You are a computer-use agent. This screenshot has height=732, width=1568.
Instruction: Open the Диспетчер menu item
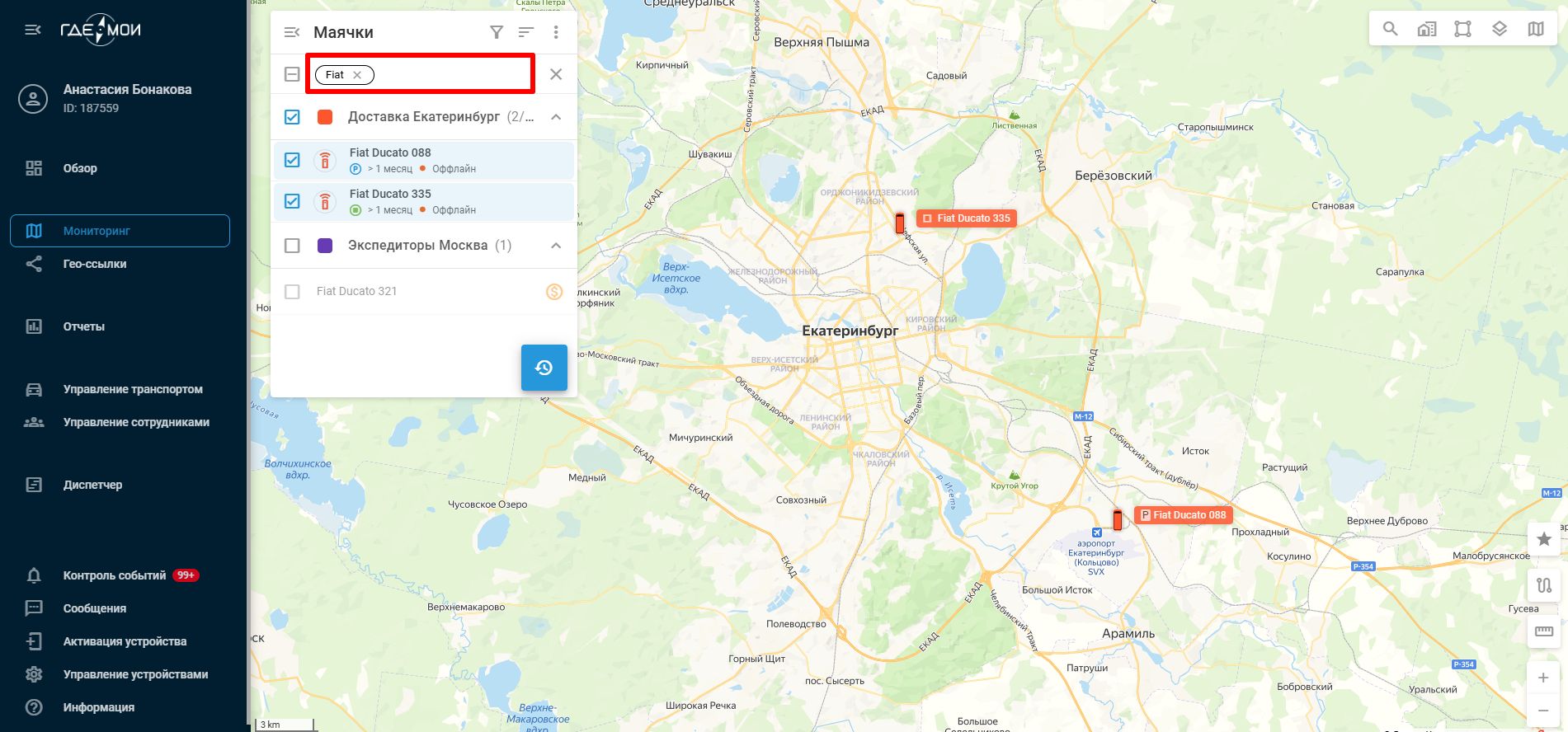pos(92,485)
